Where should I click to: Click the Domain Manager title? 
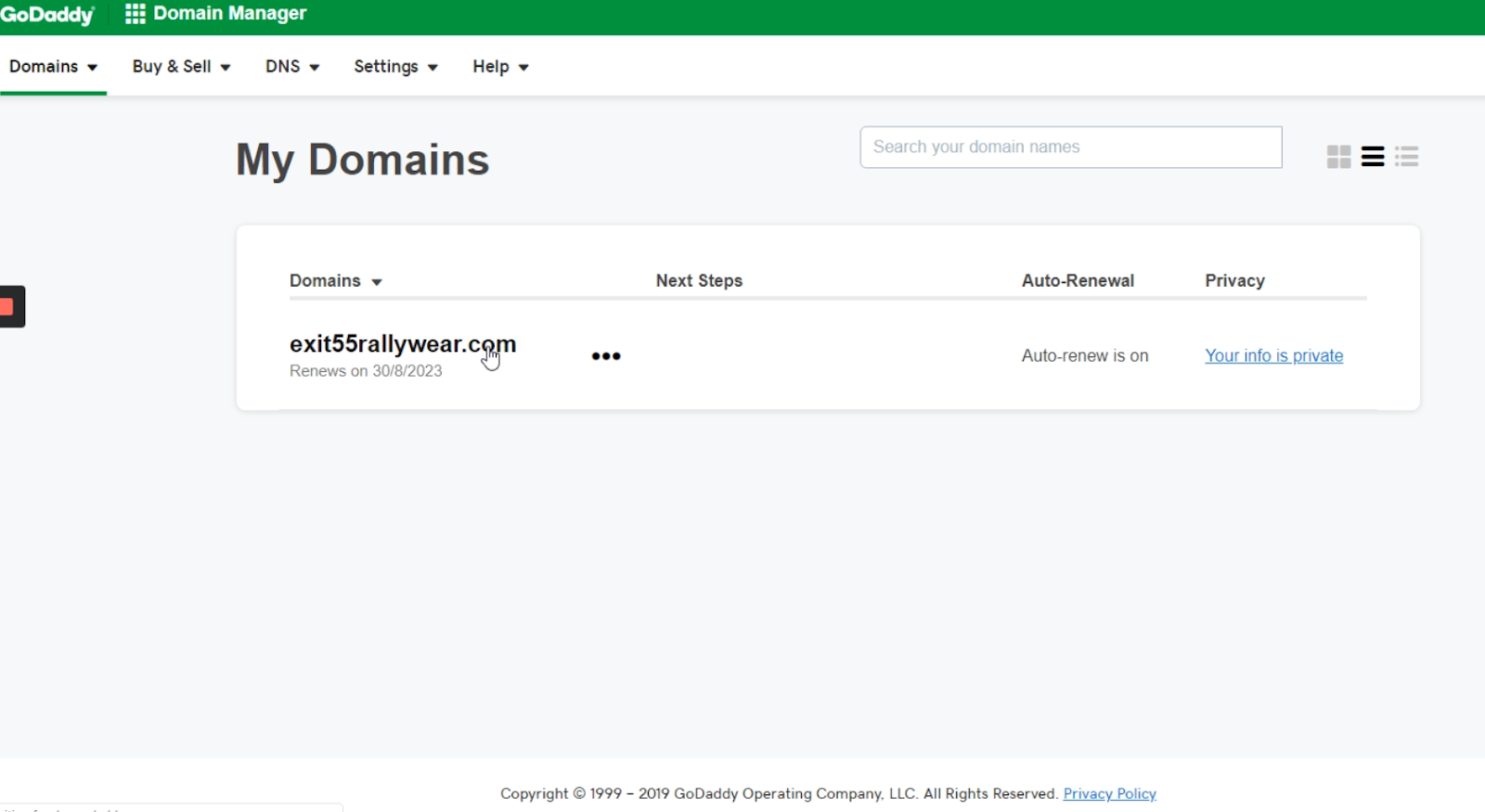click(x=230, y=14)
